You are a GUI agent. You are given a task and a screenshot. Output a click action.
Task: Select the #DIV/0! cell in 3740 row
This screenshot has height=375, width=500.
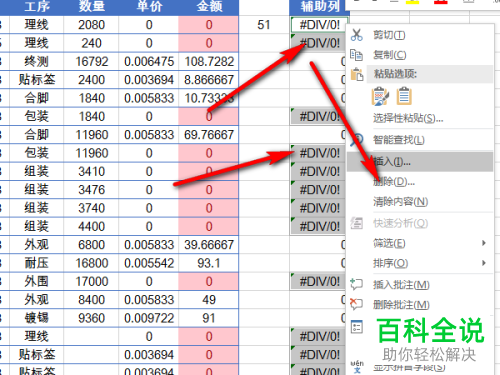(x=318, y=208)
